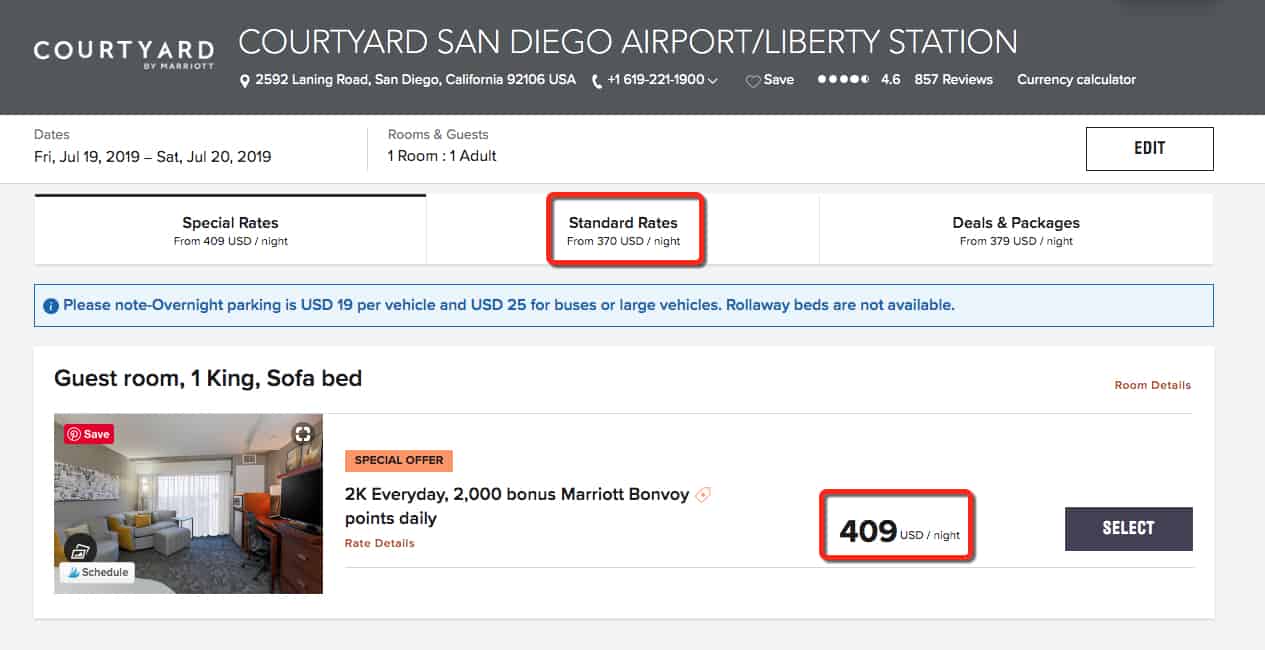The image size is (1265, 650).
Task: Click the heart Save icon in the header
Action: click(x=753, y=81)
